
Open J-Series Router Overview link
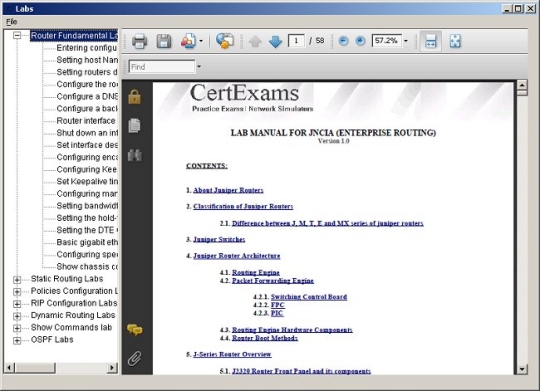coord(232,354)
